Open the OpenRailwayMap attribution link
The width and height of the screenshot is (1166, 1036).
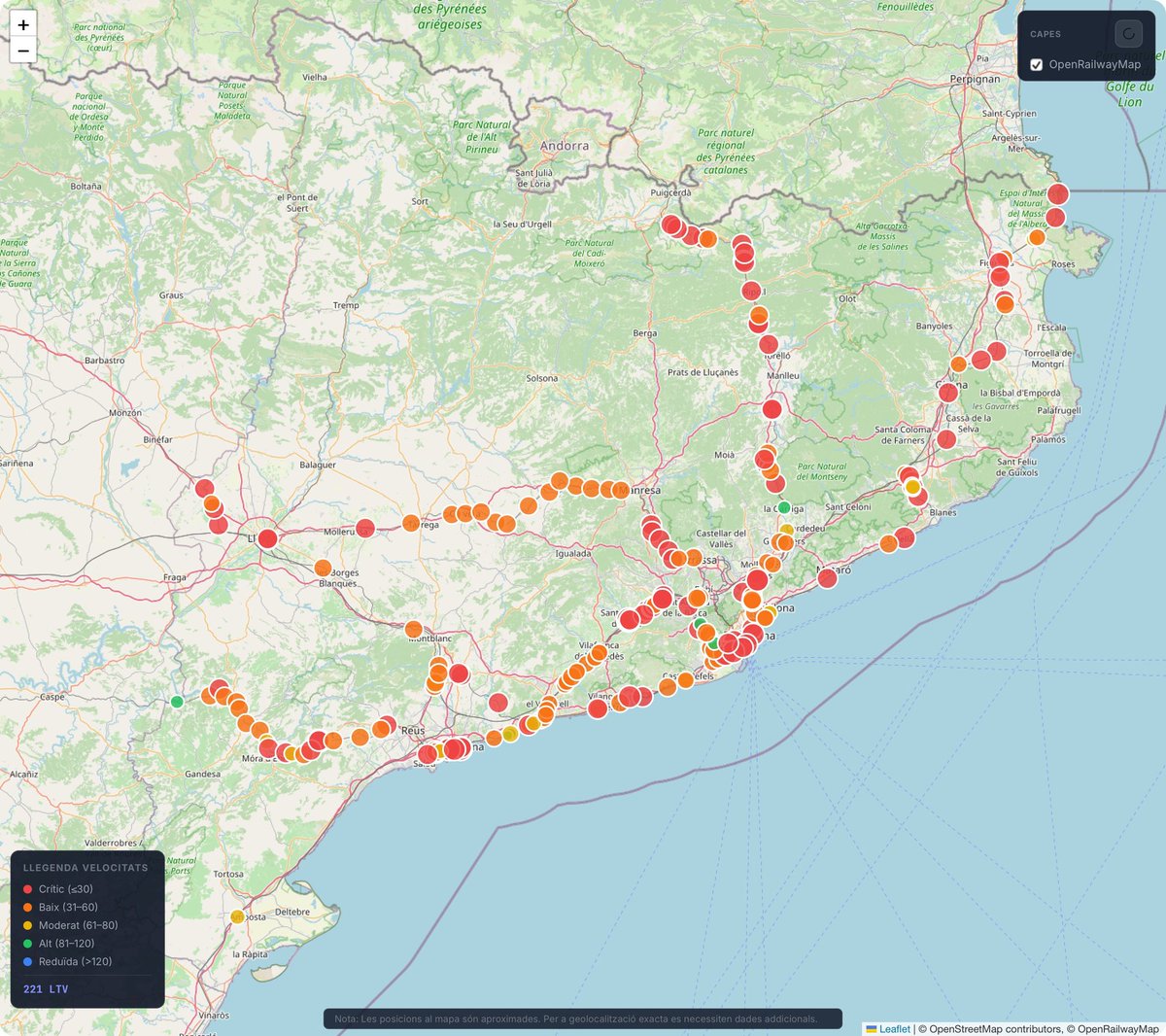pos(1118,1028)
